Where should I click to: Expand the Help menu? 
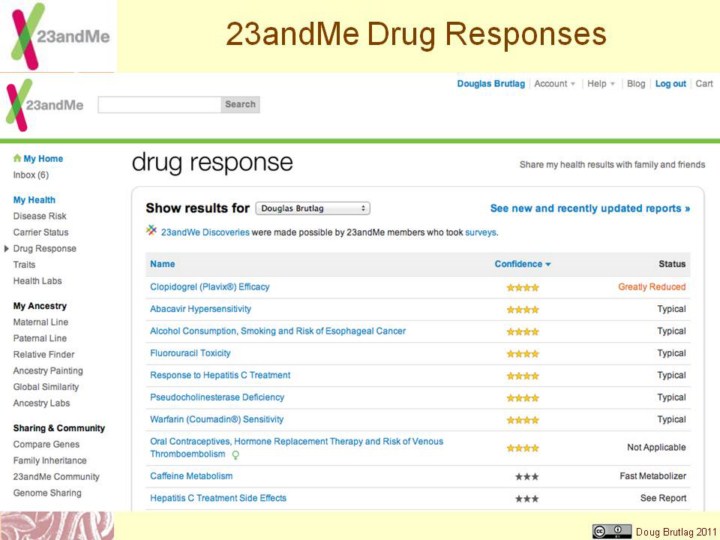[x=601, y=84]
